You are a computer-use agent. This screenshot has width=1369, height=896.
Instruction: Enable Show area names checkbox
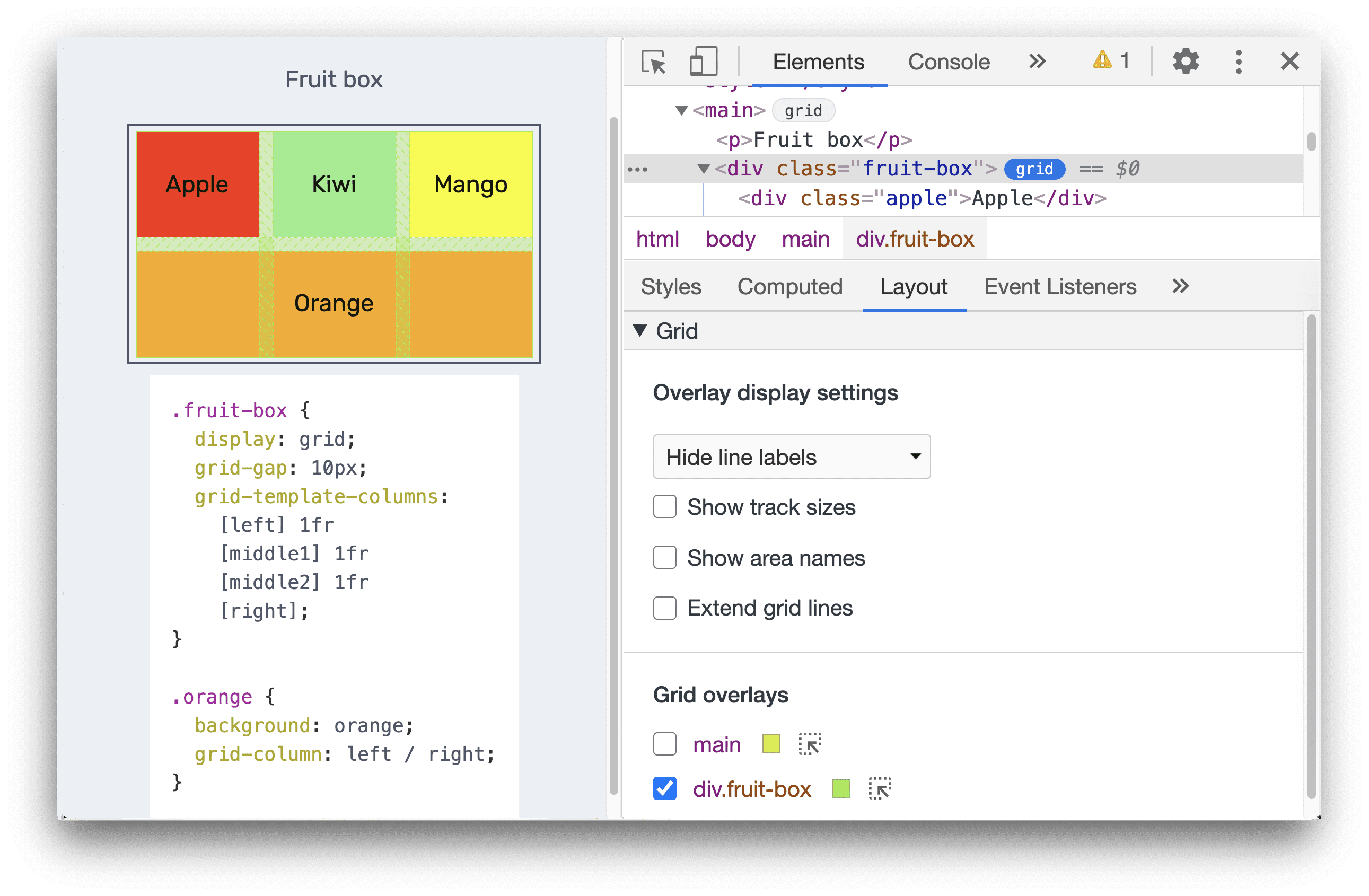[x=665, y=557]
